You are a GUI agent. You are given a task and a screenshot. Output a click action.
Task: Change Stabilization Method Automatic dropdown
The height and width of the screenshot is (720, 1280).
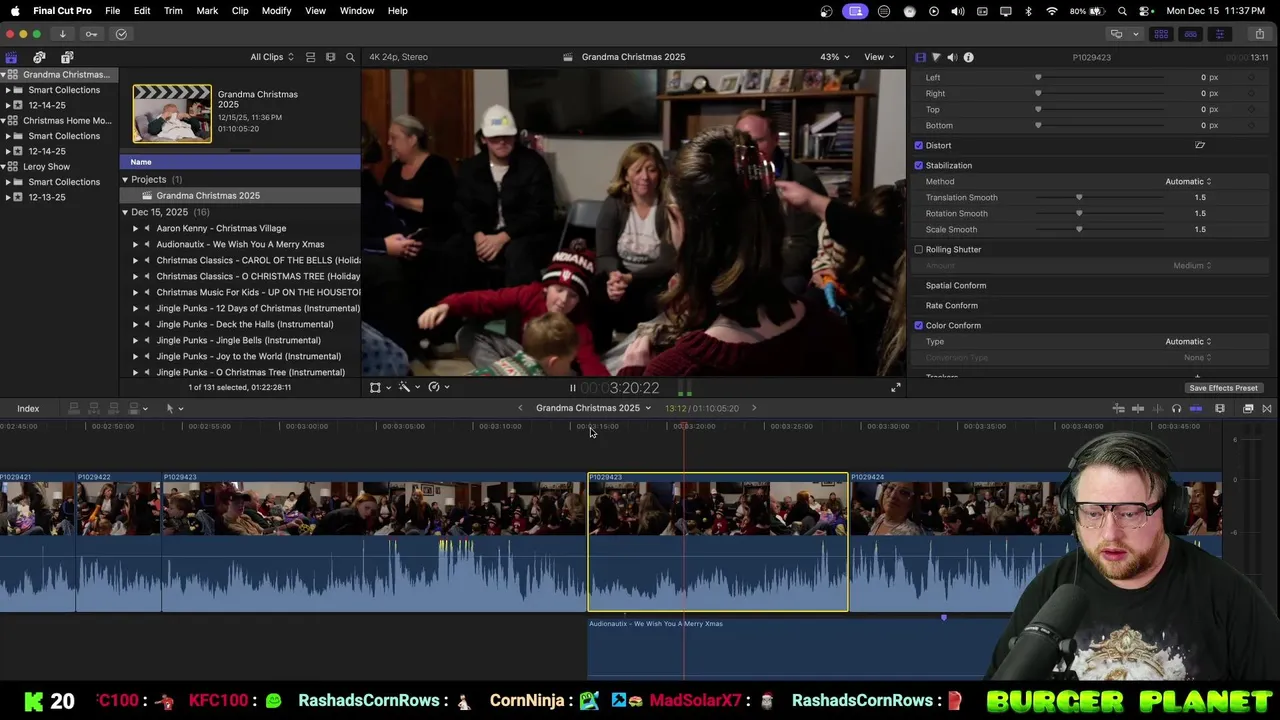click(x=1188, y=181)
